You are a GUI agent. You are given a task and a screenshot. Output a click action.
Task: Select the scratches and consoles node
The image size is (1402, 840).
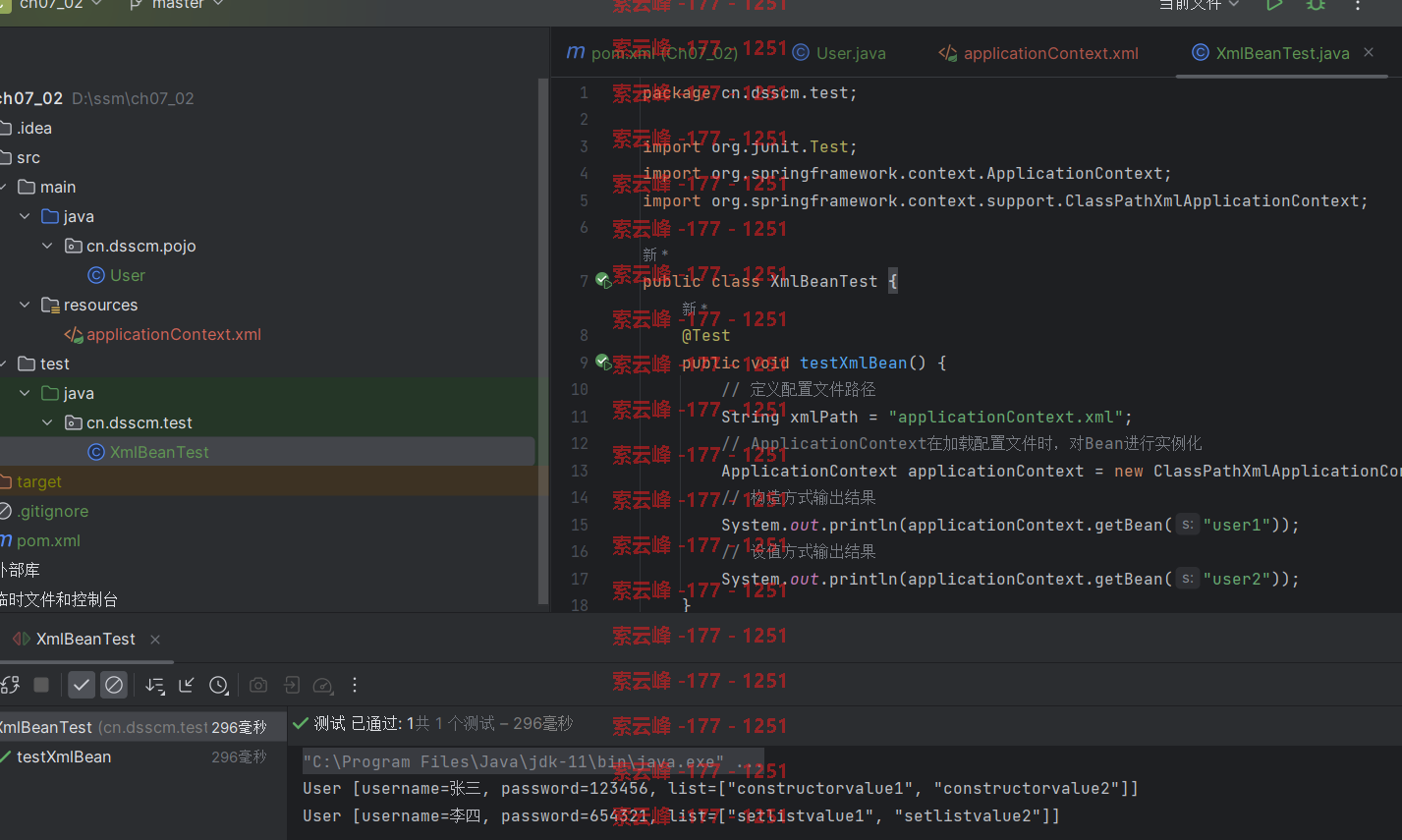tap(59, 599)
